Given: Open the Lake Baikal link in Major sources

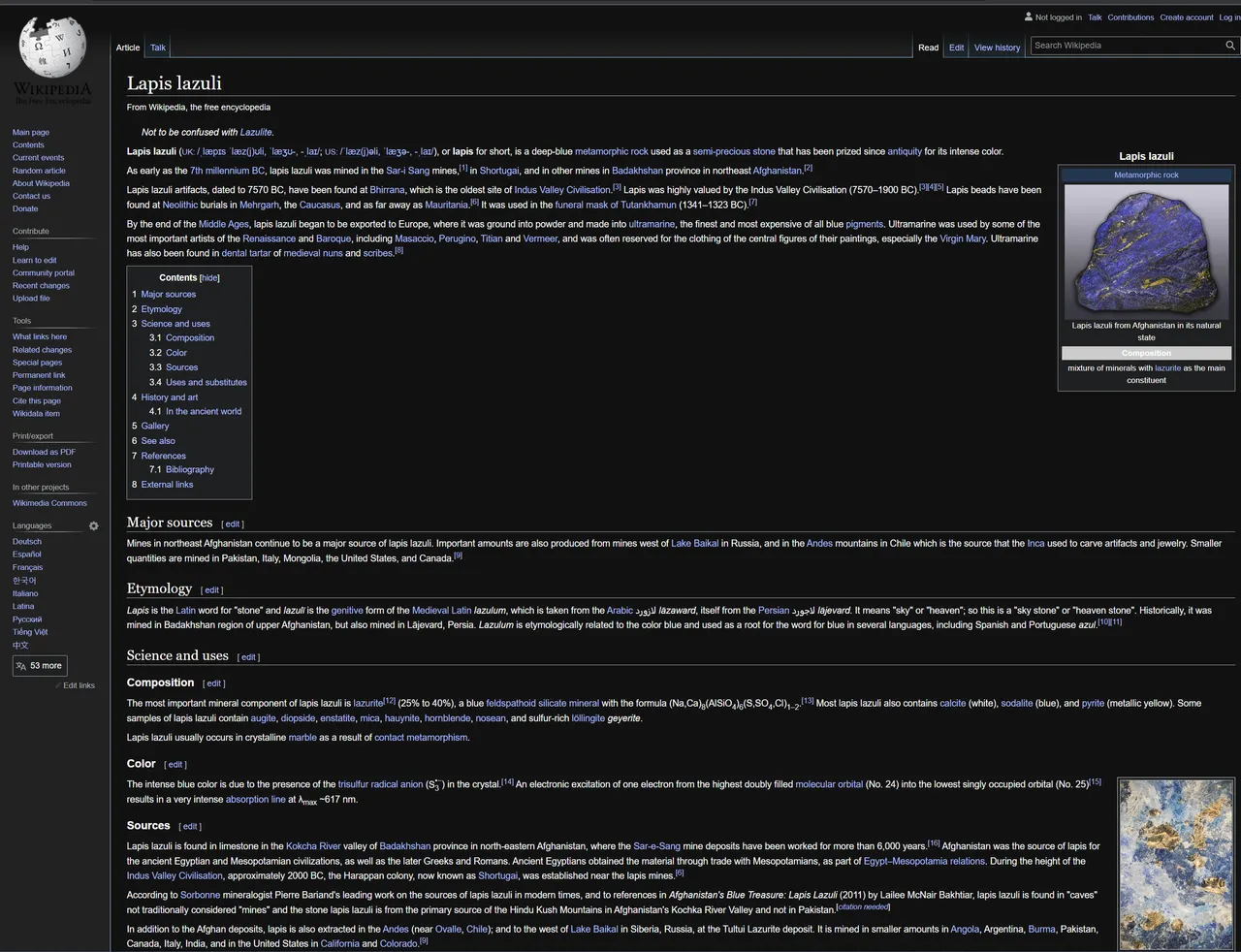Looking at the screenshot, I should tap(695, 544).
